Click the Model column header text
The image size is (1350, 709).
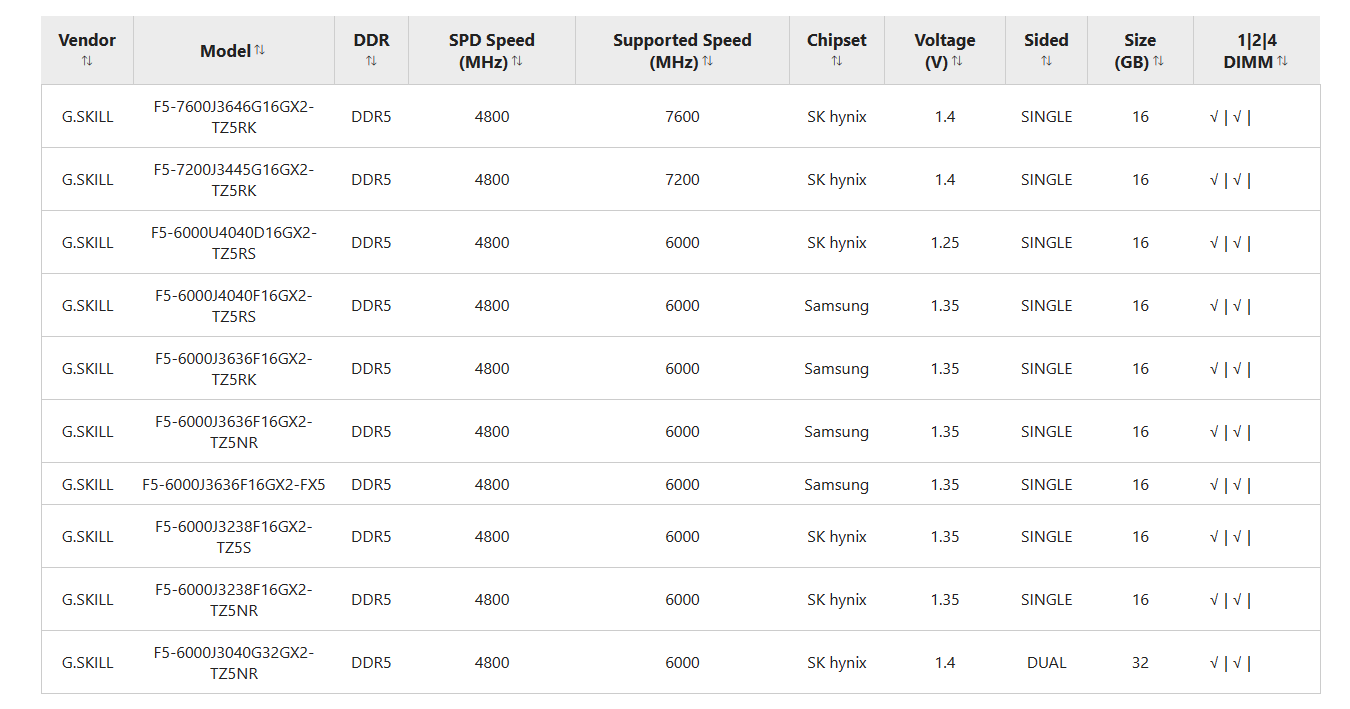(225, 51)
